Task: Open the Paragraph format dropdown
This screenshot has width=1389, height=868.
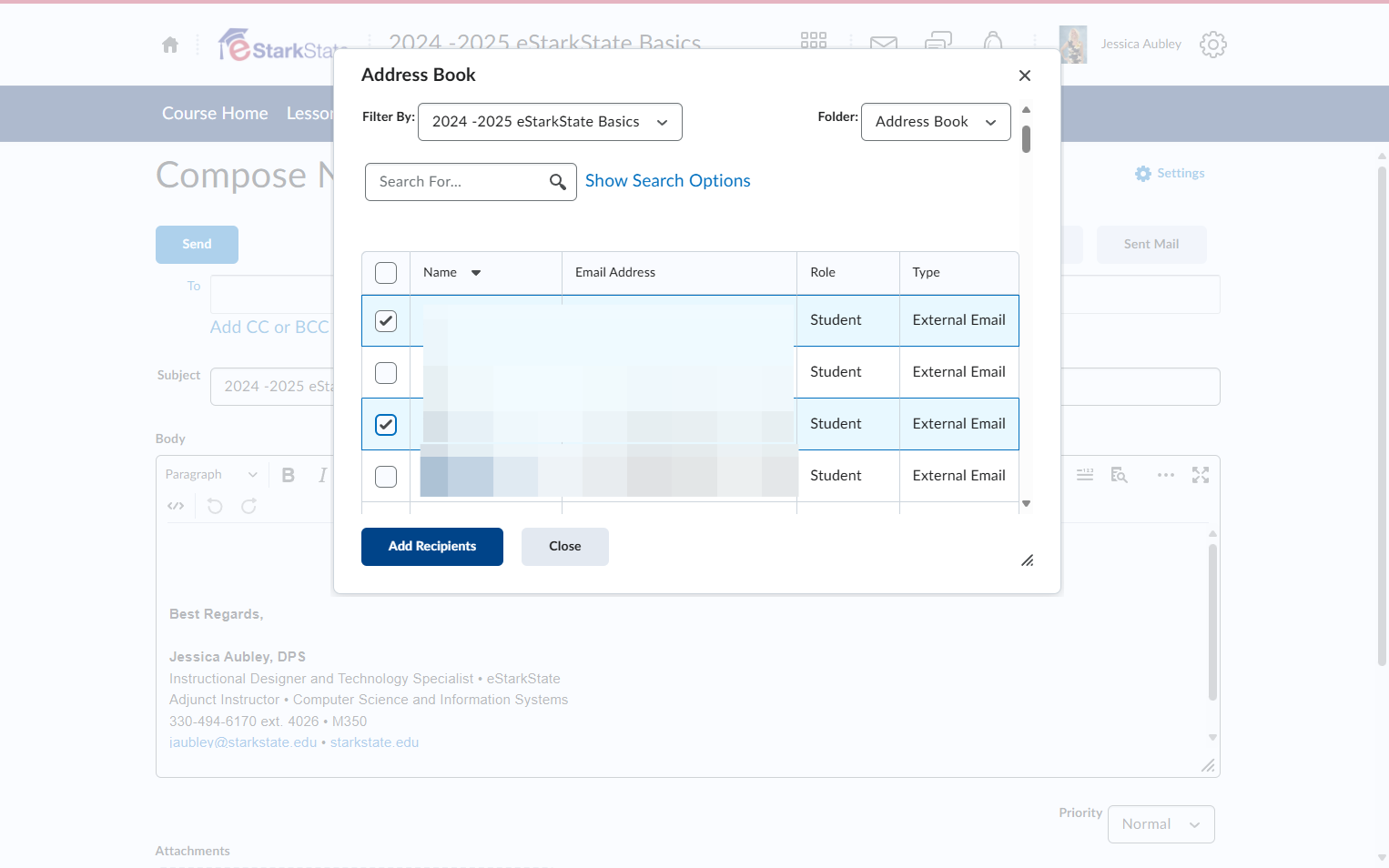Action: [211, 475]
